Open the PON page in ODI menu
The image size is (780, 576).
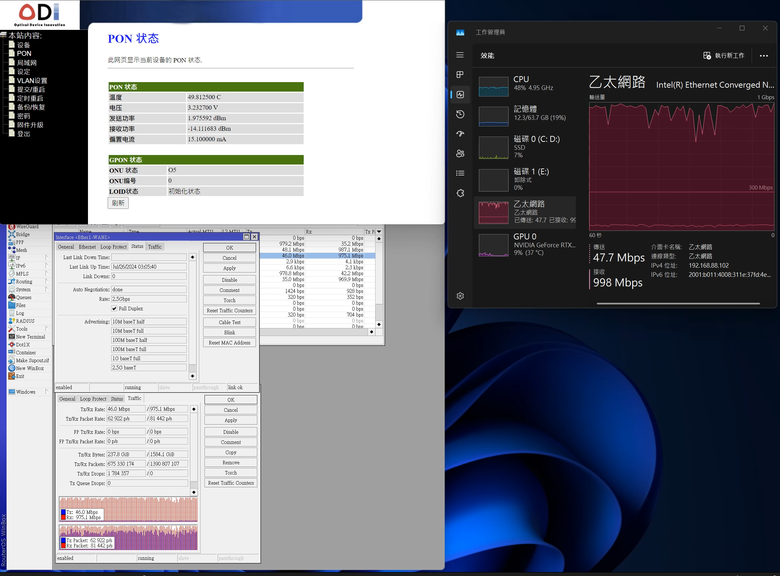tap(24, 54)
